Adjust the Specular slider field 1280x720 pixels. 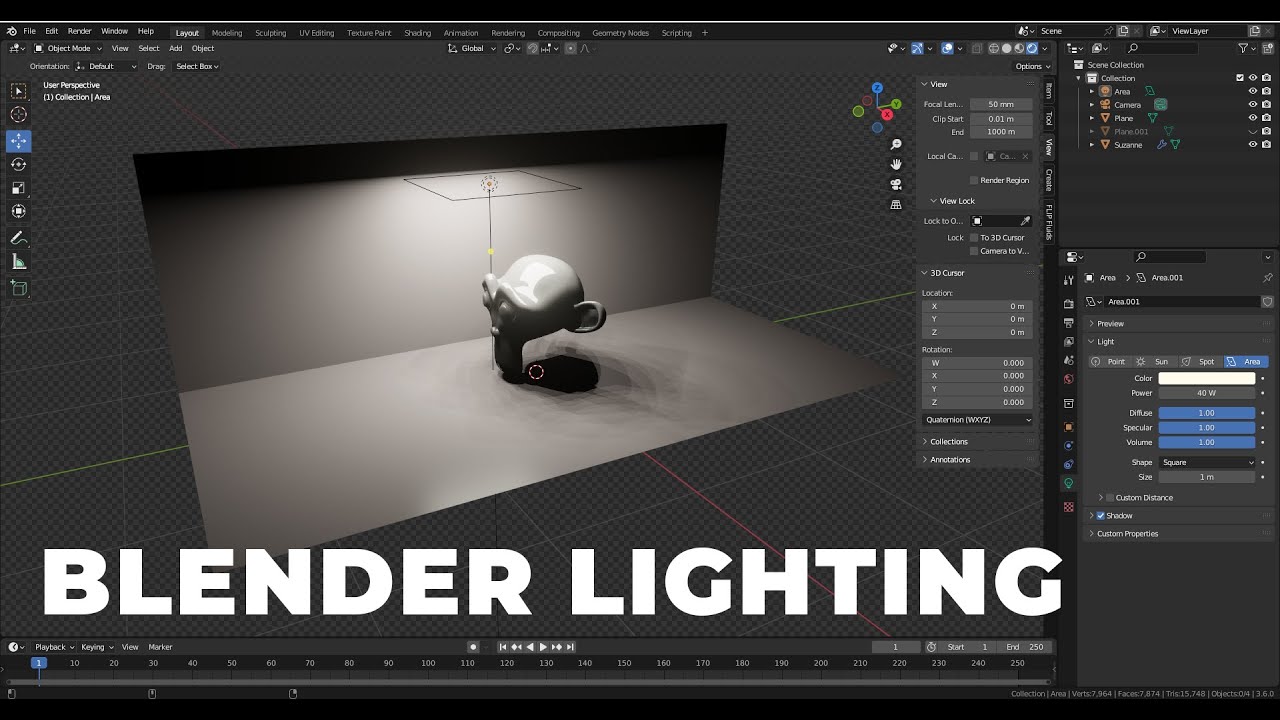(x=1207, y=427)
